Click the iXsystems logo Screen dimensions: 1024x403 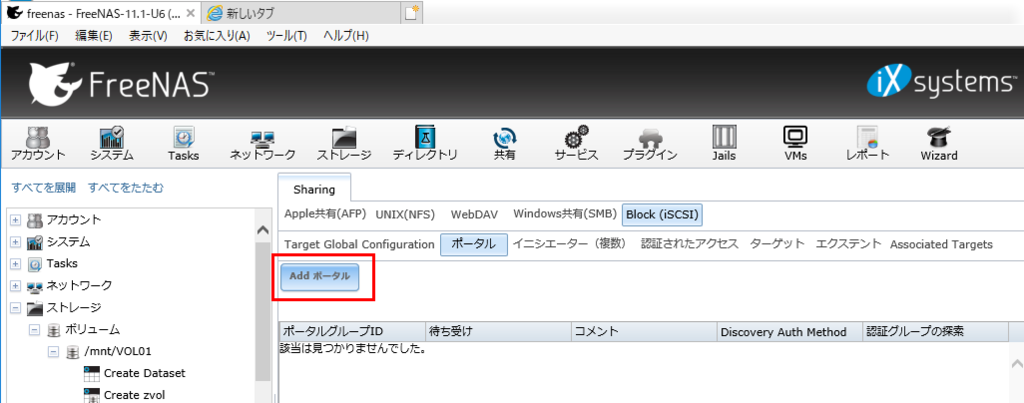click(x=941, y=82)
